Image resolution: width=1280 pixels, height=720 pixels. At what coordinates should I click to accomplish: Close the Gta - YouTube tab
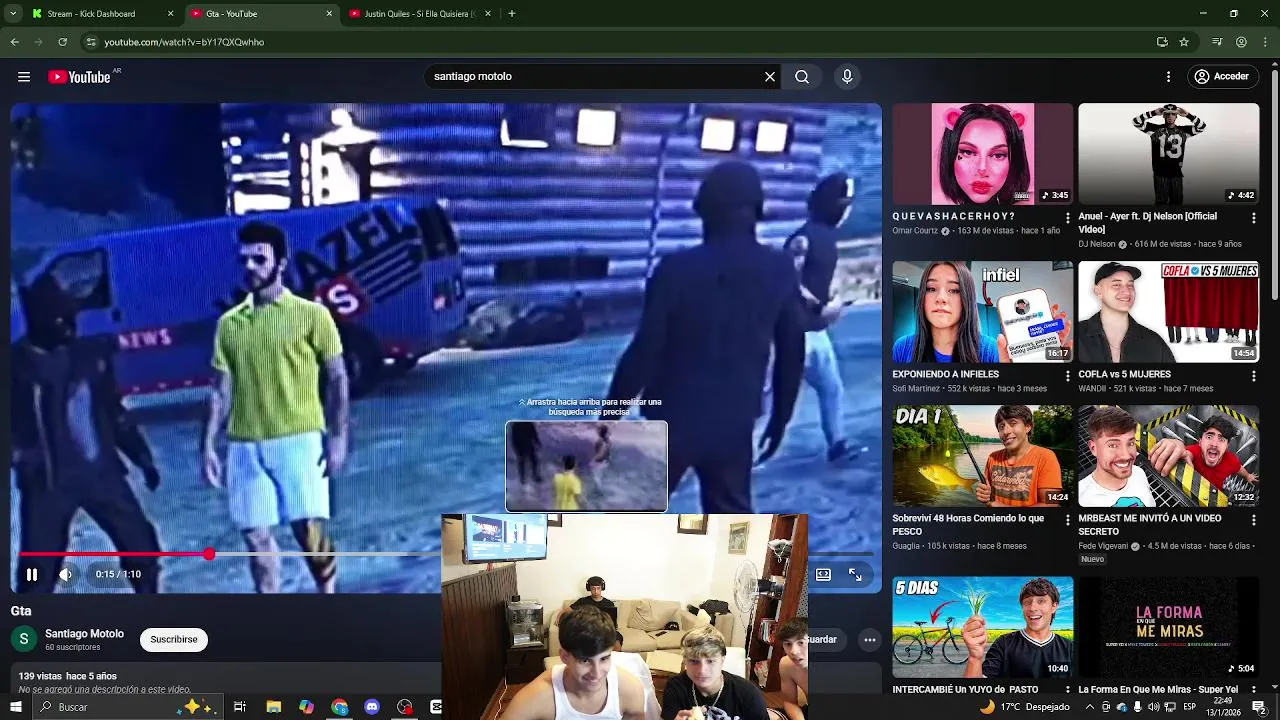pos(329,14)
